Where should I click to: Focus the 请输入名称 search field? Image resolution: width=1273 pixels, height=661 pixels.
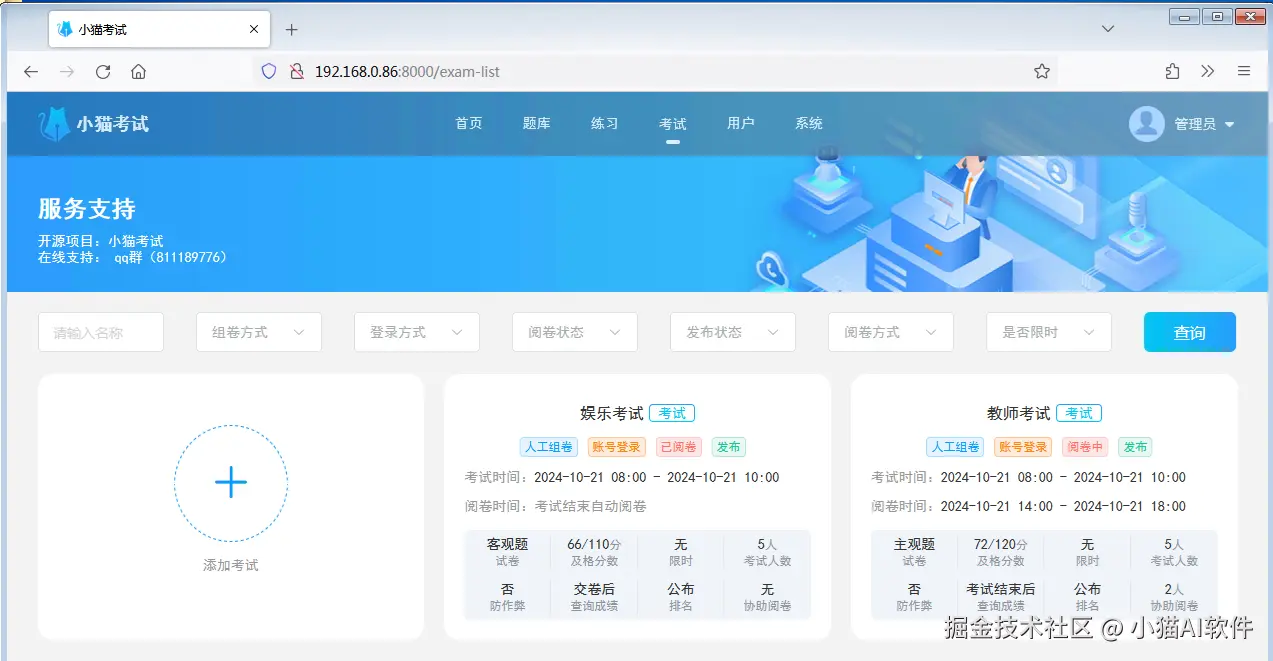tap(101, 332)
